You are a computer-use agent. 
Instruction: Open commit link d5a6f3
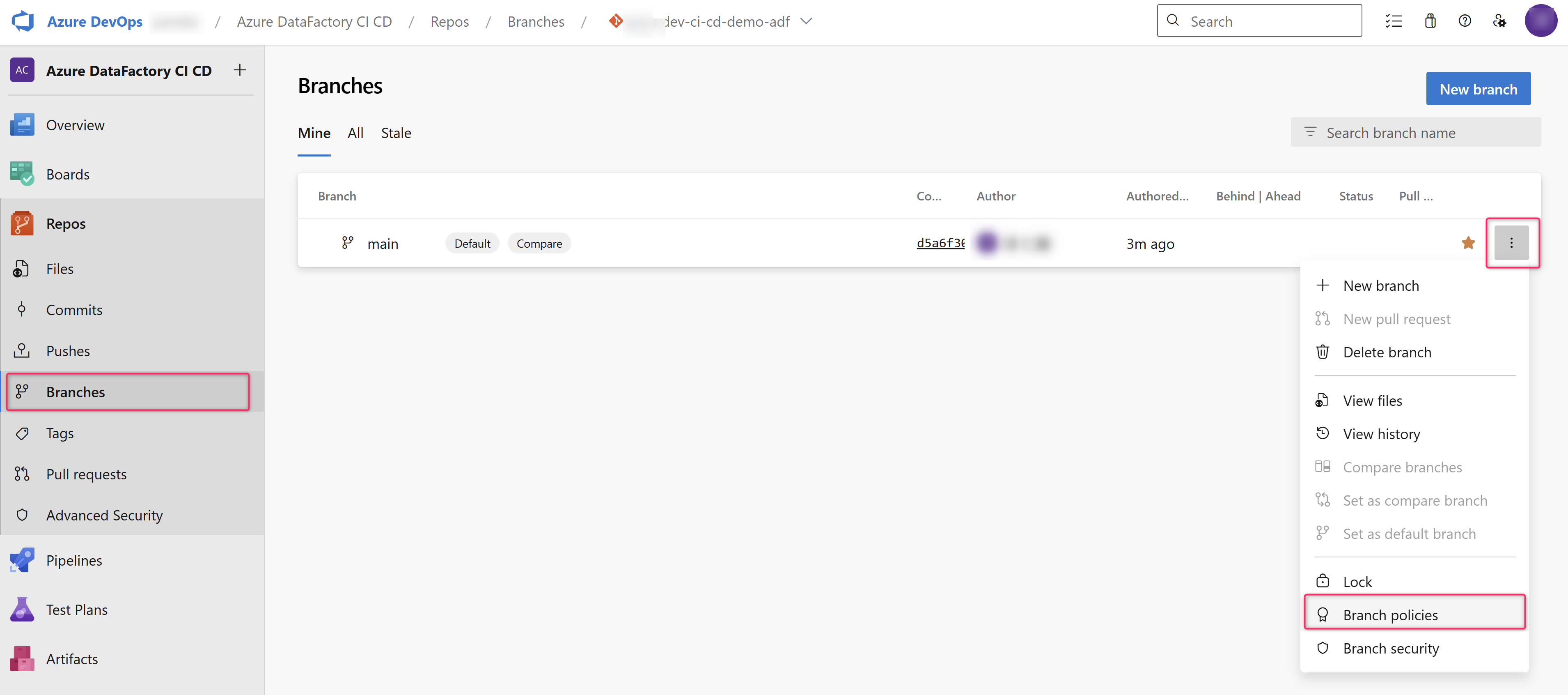940,243
